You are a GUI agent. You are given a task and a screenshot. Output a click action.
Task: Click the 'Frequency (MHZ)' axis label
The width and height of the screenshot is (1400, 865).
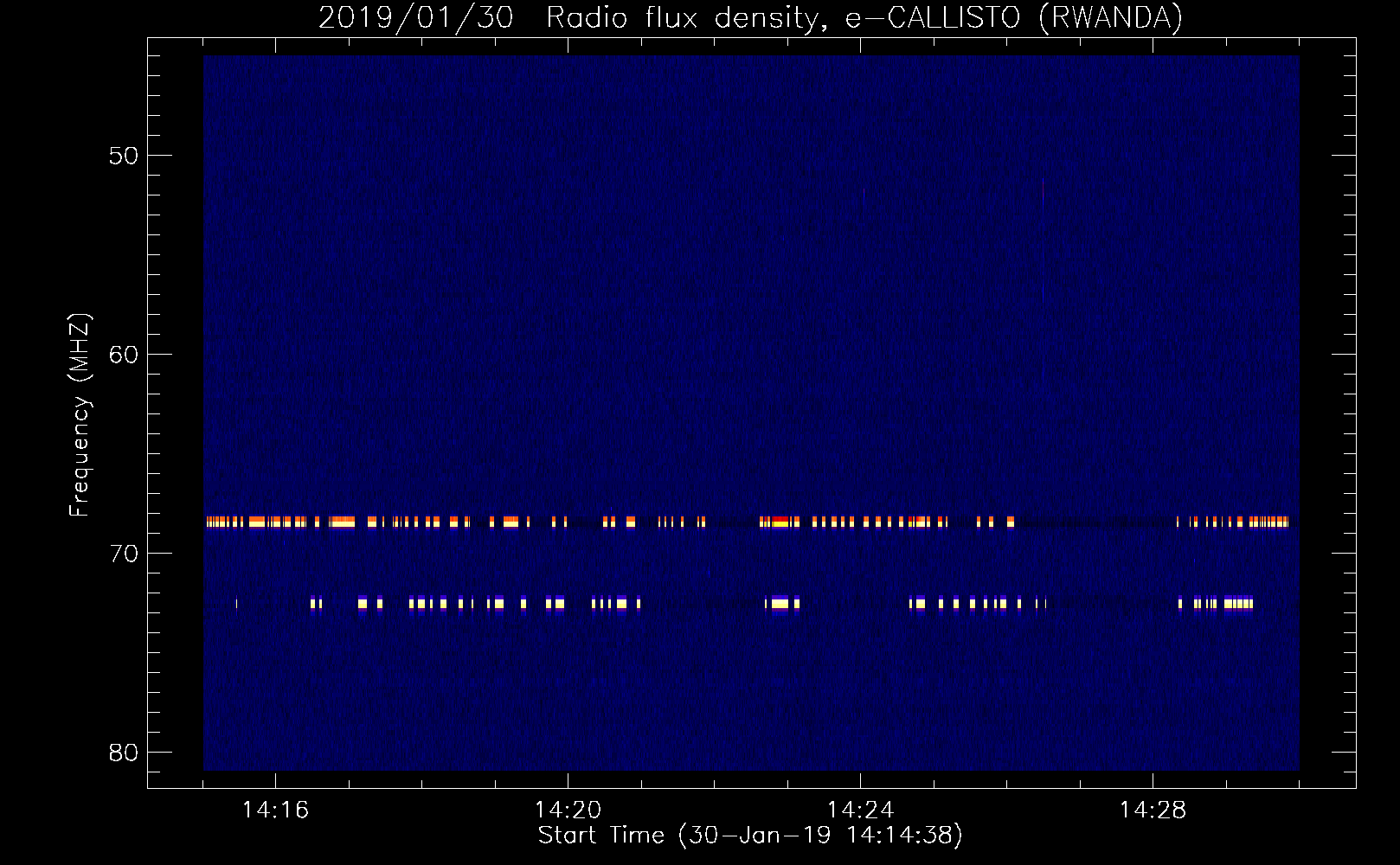tap(79, 415)
